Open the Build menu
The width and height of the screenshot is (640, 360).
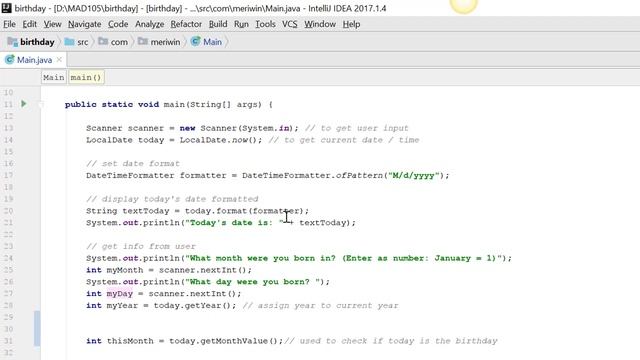point(218,24)
